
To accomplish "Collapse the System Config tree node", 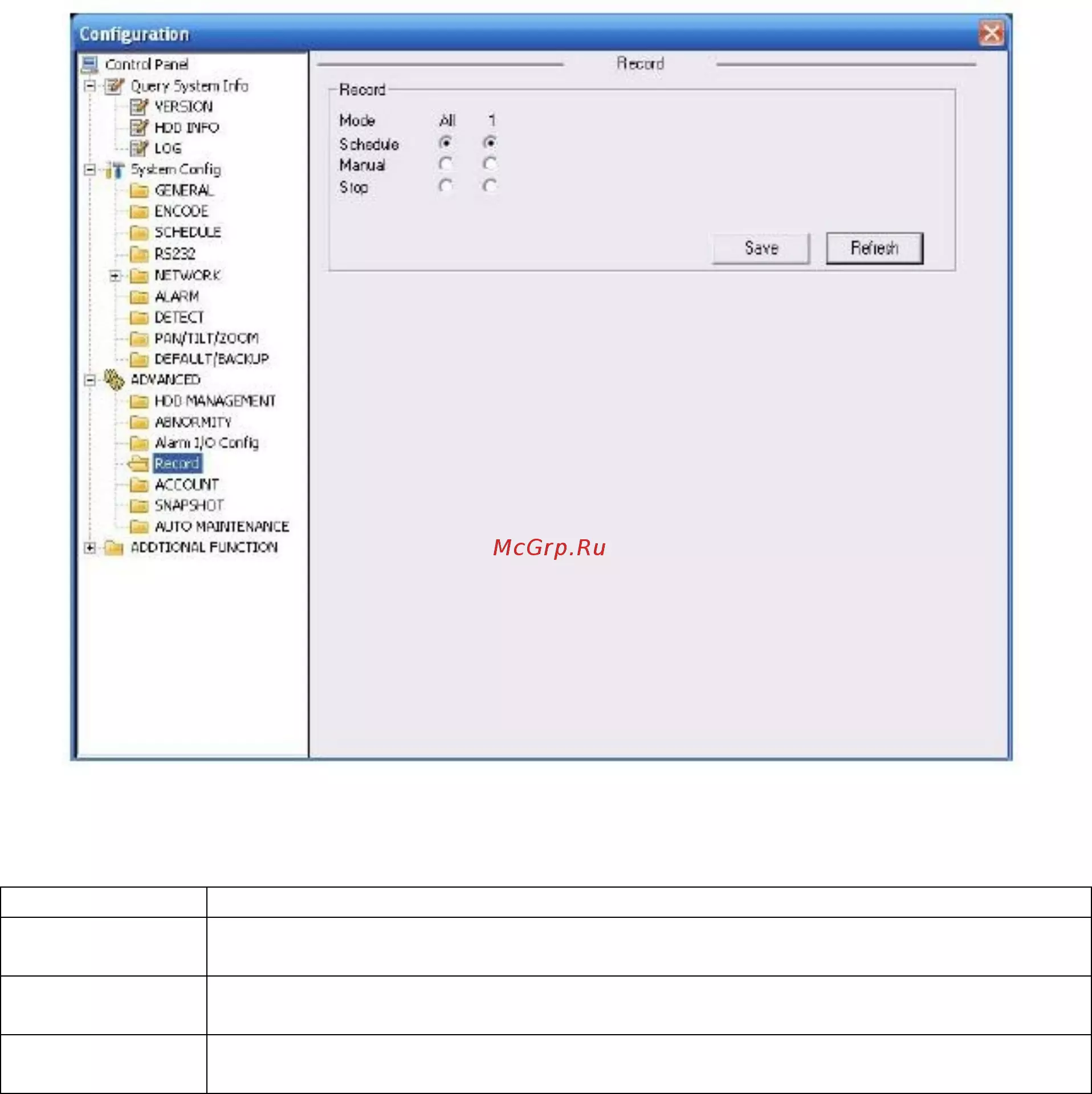I will click(89, 170).
